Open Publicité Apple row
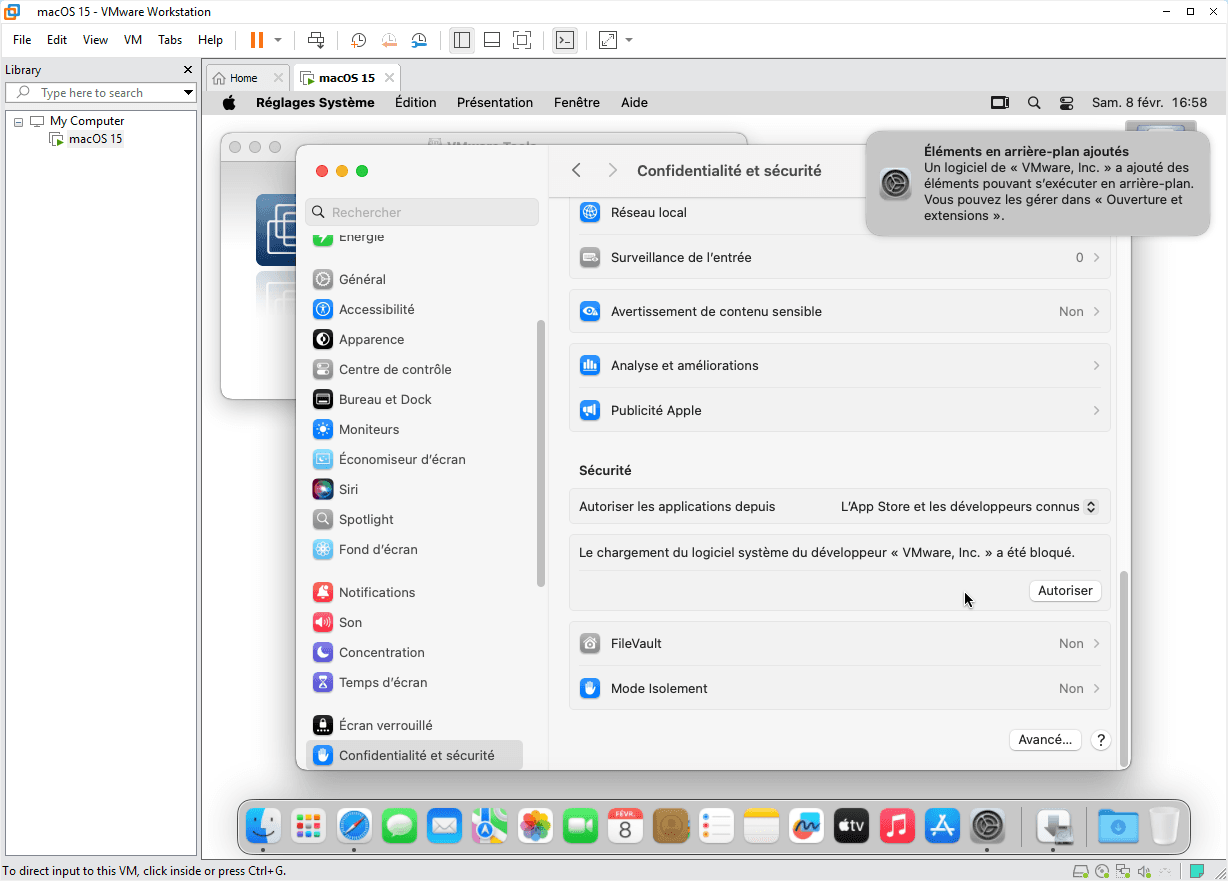 click(x=839, y=410)
